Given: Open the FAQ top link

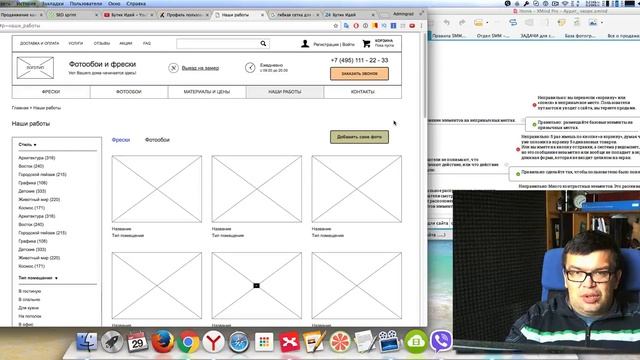Looking at the screenshot, I should click(147, 43).
